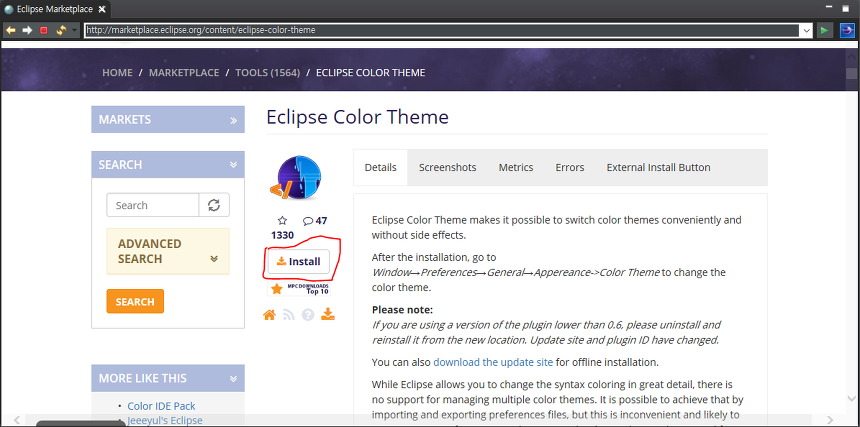Expand the URL history dropdown
The image size is (860, 427).
tap(806, 31)
